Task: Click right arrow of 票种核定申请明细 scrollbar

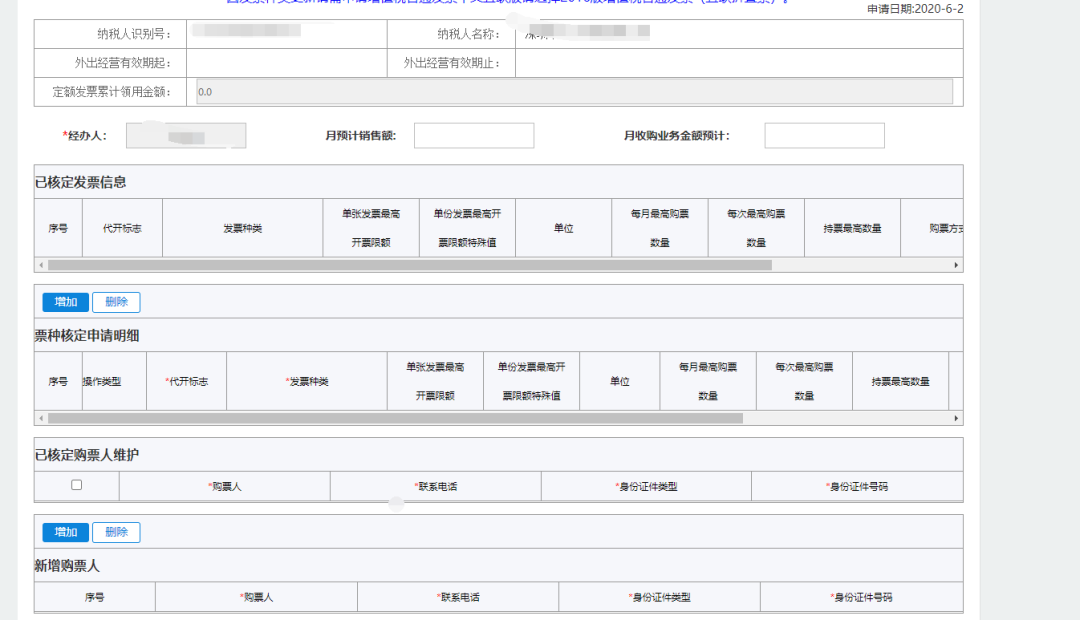Action: [956, 418]
